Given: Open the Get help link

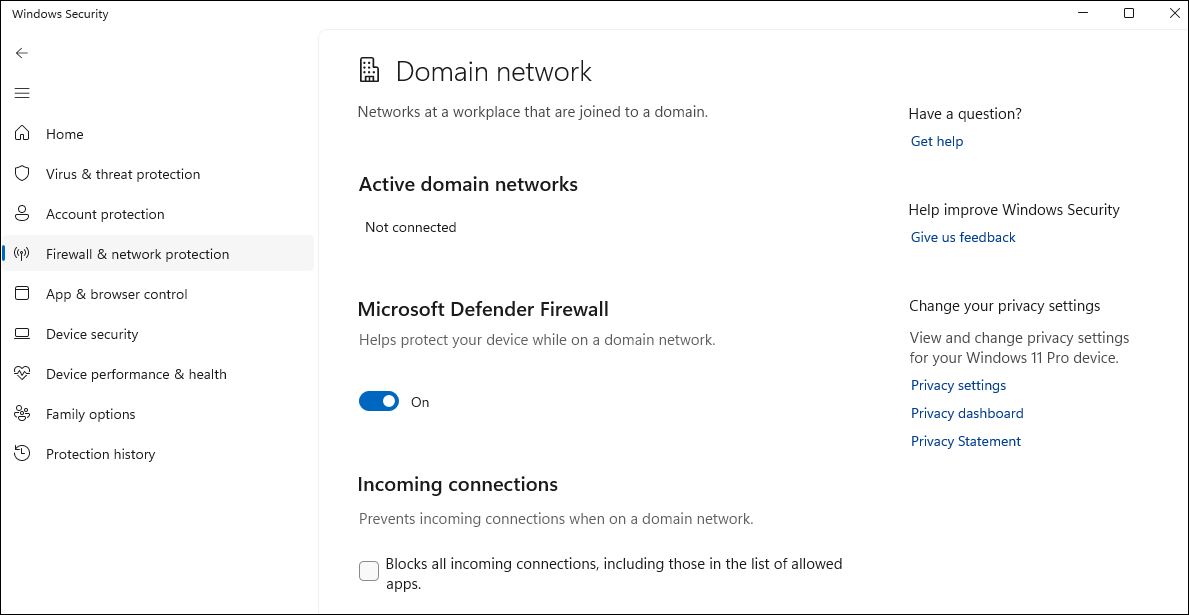Looking at the screenshot, I should (936, 140).
